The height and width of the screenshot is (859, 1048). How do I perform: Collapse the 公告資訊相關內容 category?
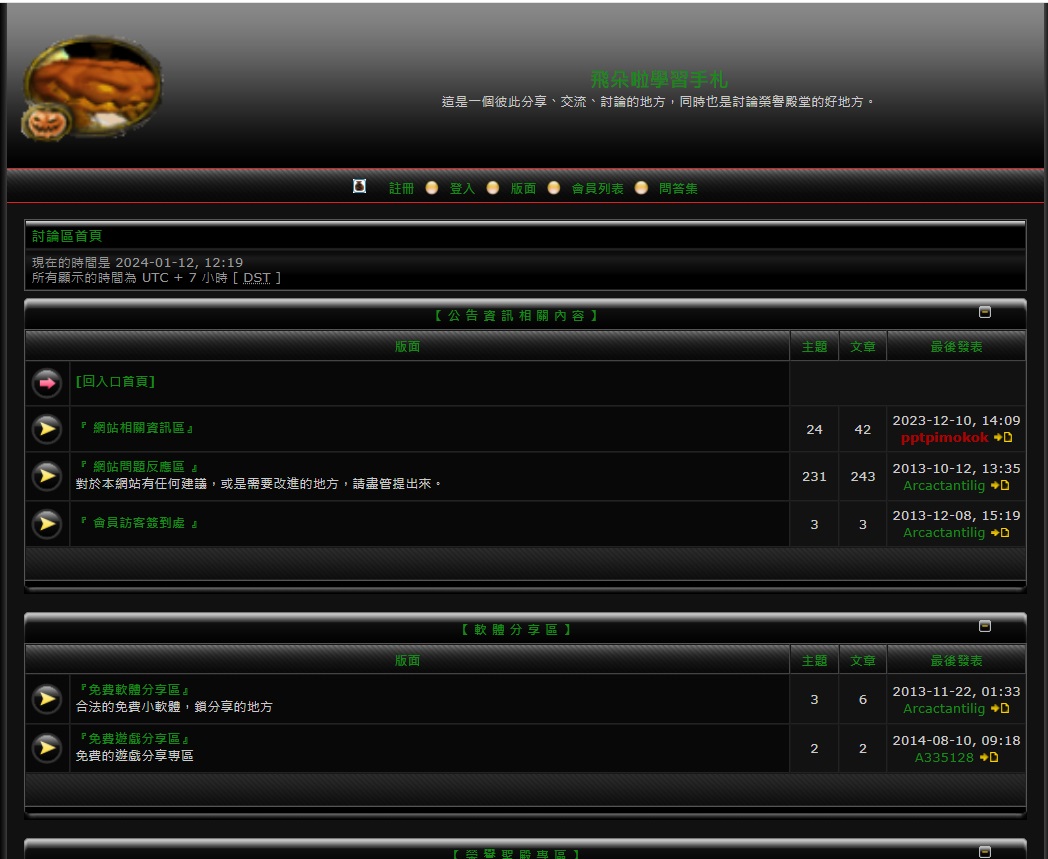[x=985, y=313]
